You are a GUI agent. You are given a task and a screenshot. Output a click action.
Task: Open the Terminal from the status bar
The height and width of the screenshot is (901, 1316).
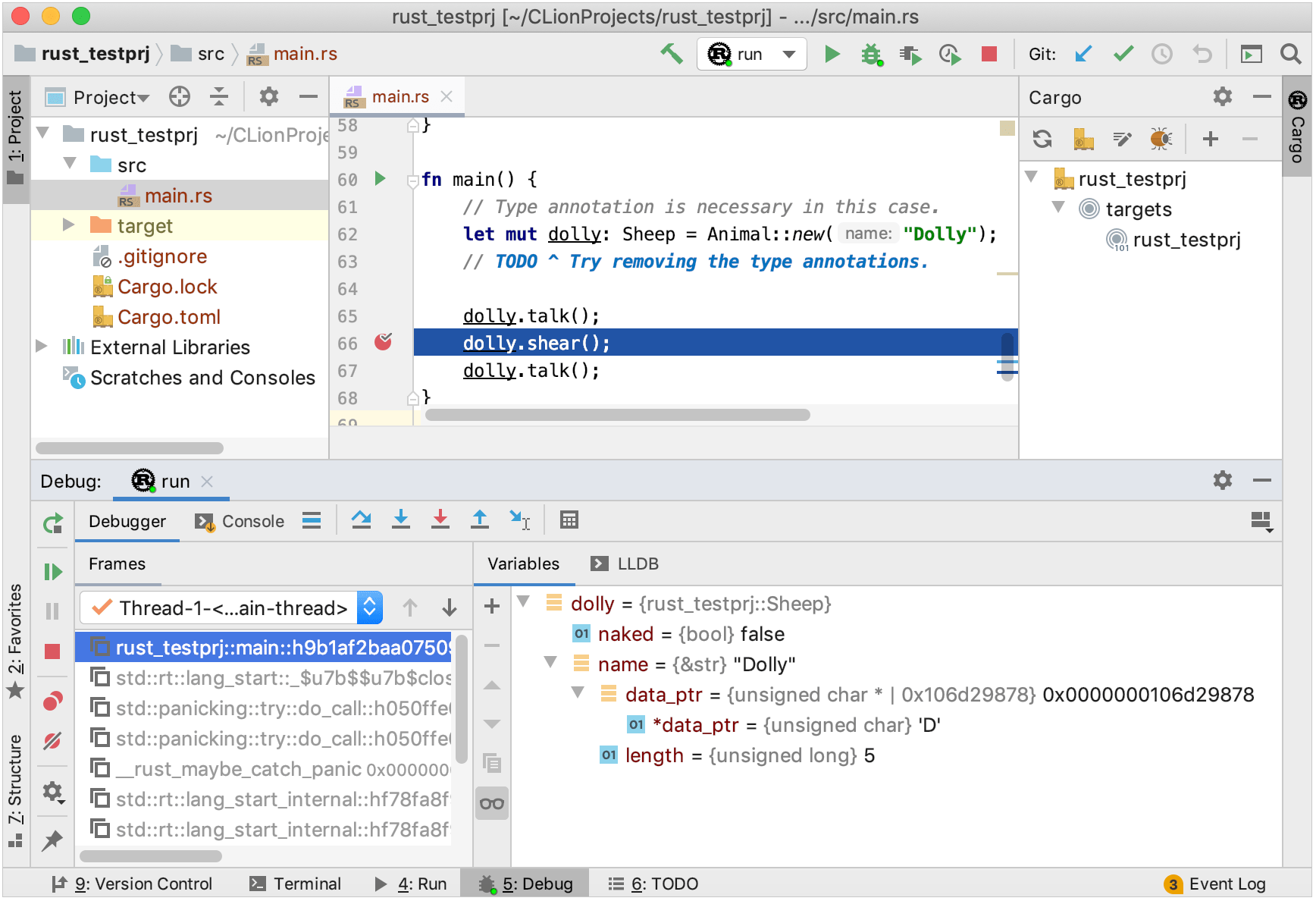point(305,884)
